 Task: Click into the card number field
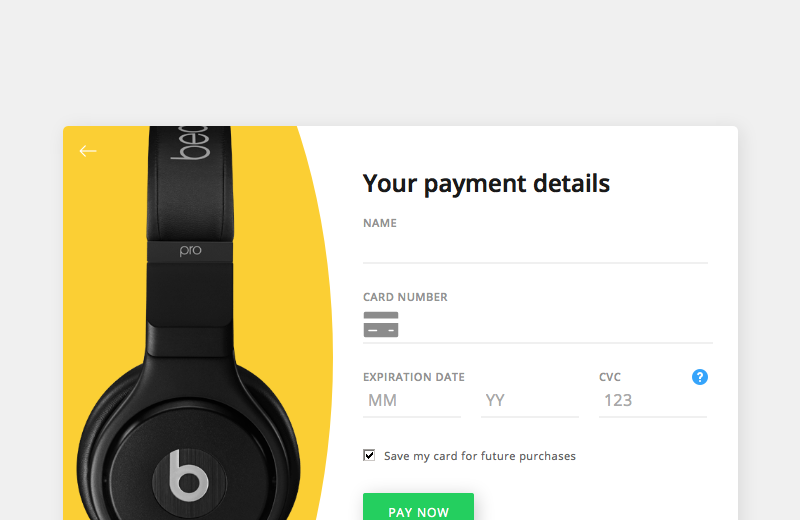tap(555, 326)
